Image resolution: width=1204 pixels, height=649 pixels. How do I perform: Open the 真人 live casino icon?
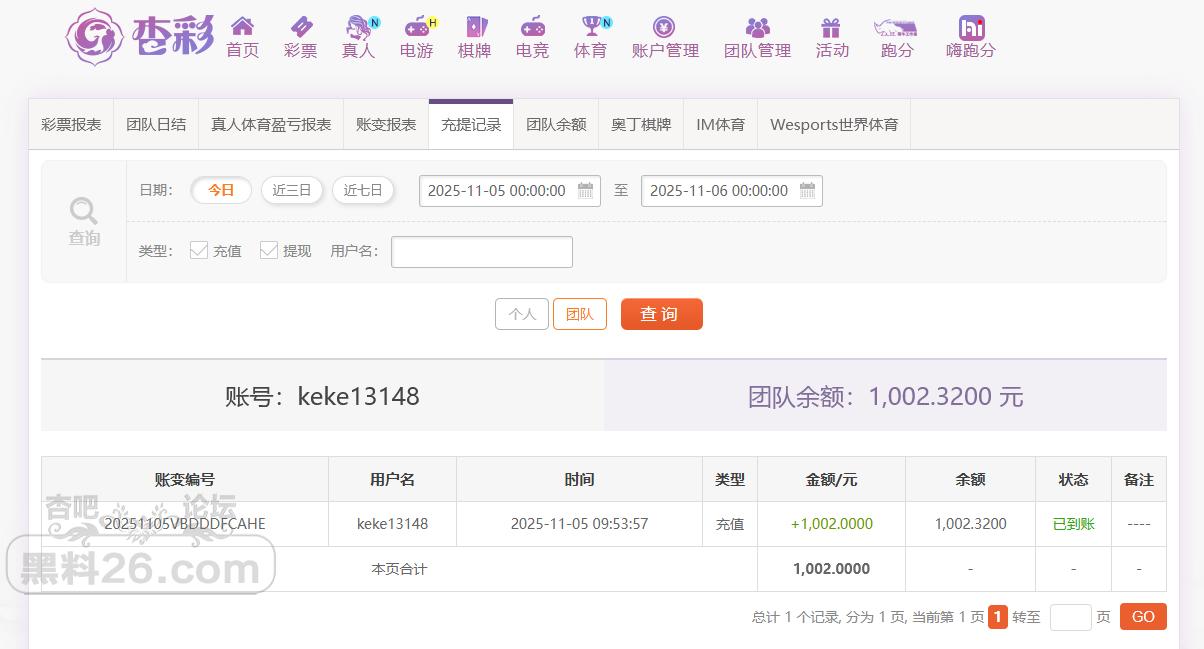click(358, 27)
